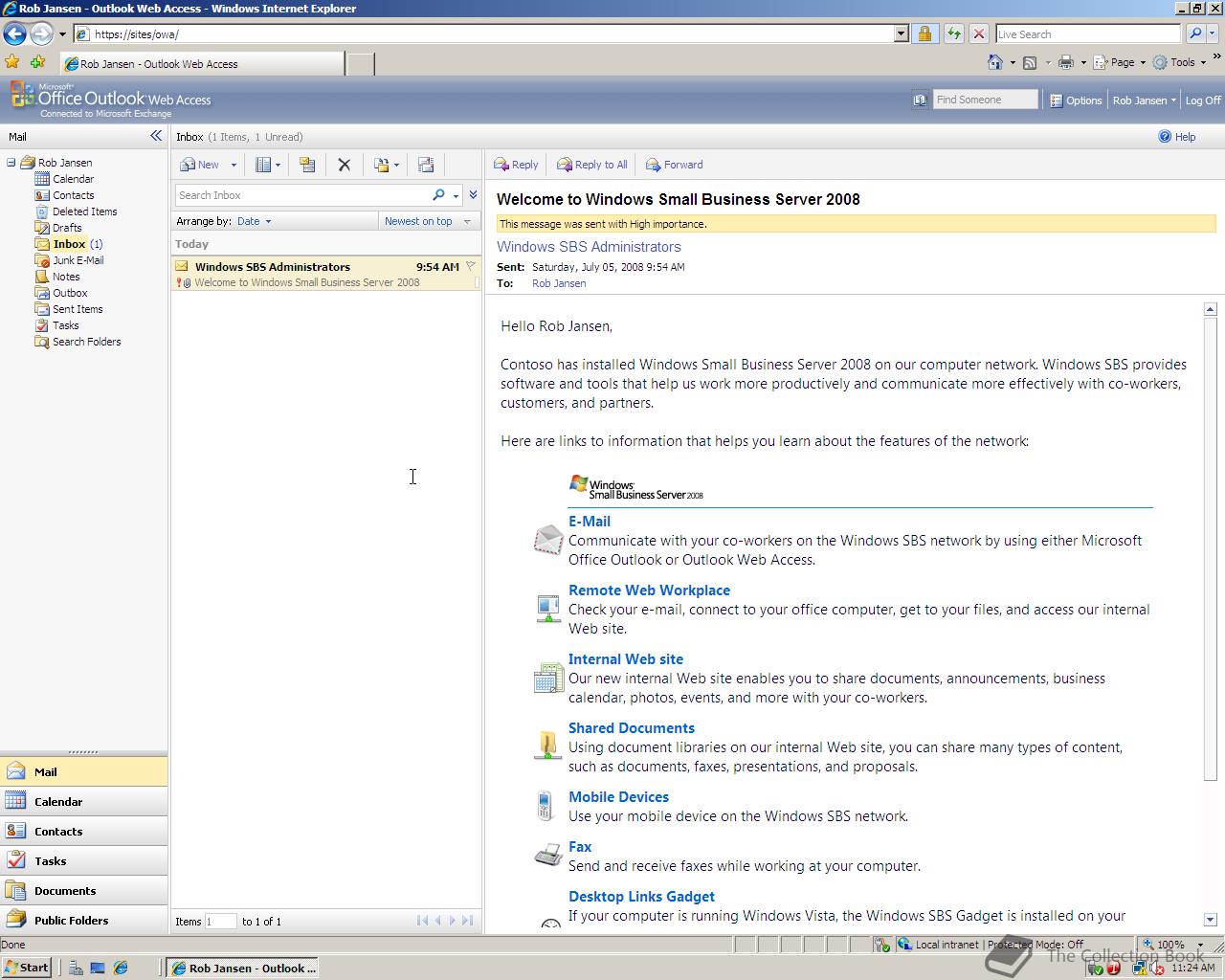Forward the welcome message

pyautogui.click(x=675, y=165)
